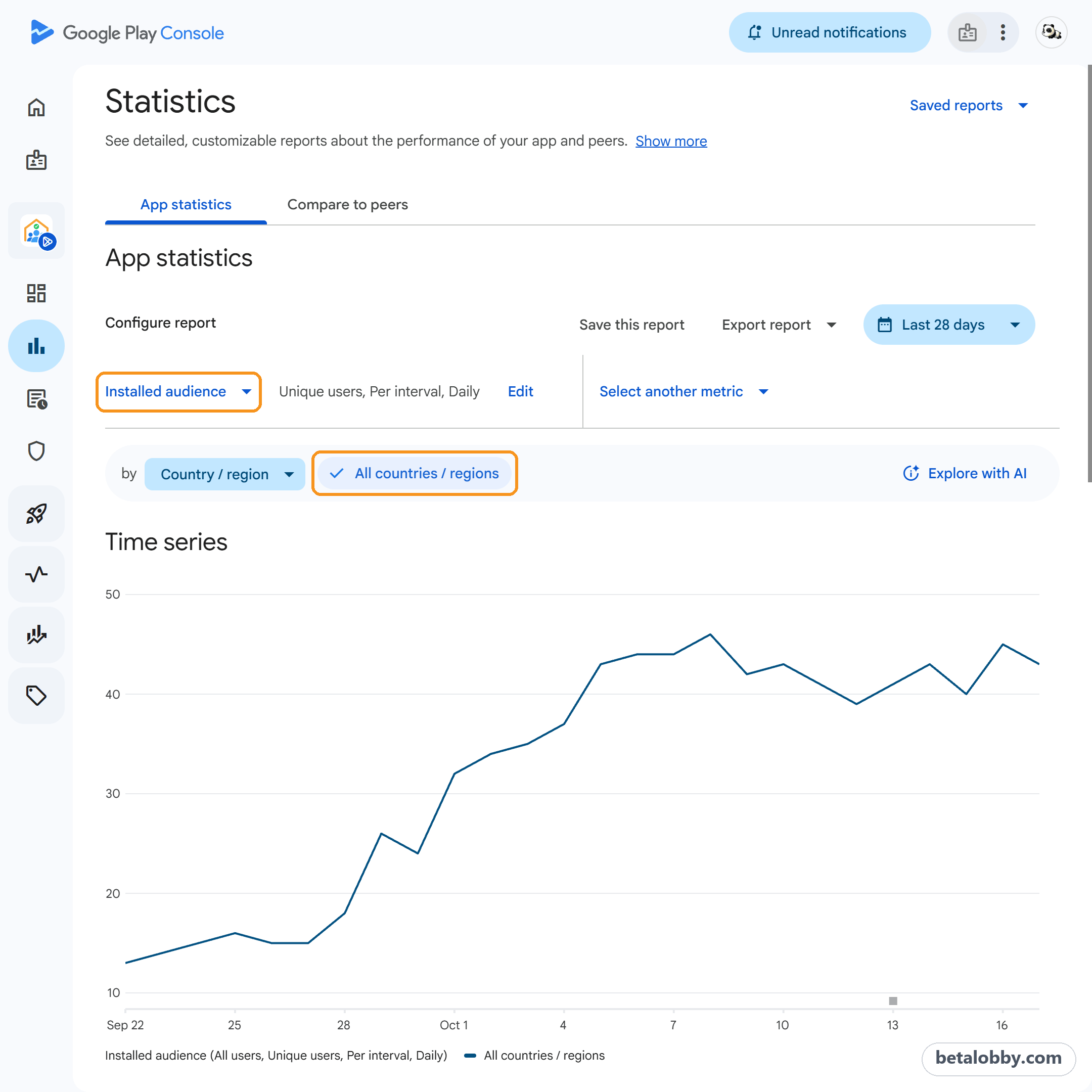Open the developer account badge sidebar icon
The height and width of the screenshot is (1092, 1092).
pos(36,161)
